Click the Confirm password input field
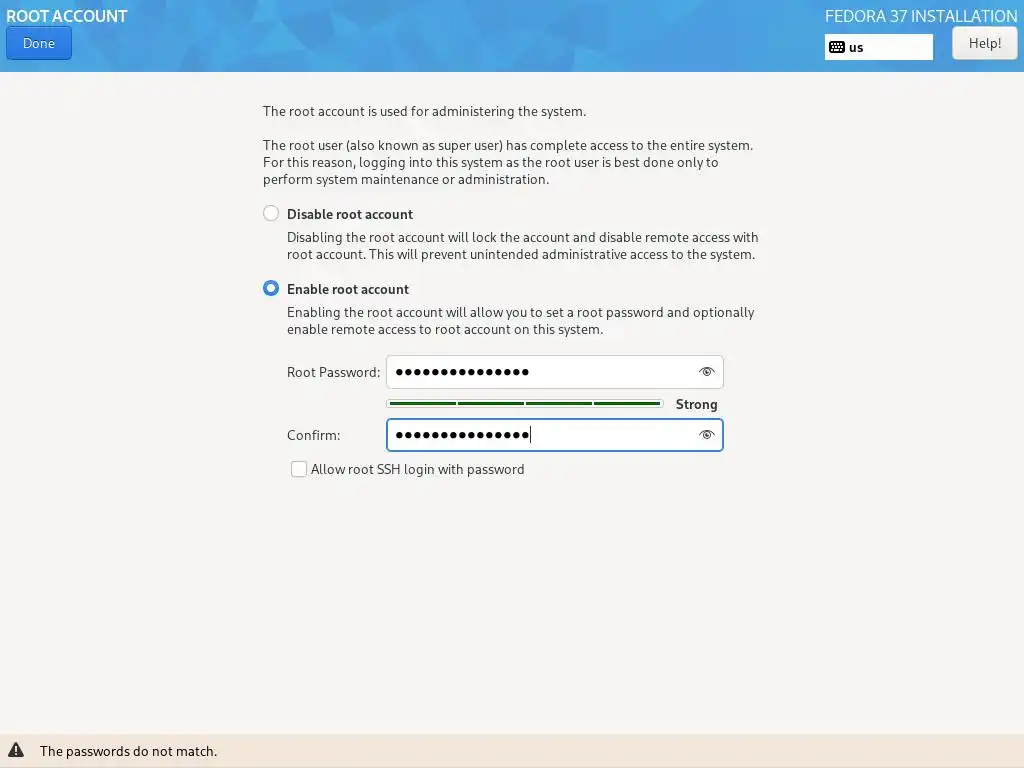The width and height of the screenshot is (1024, 768). click(x=554, y=435)
